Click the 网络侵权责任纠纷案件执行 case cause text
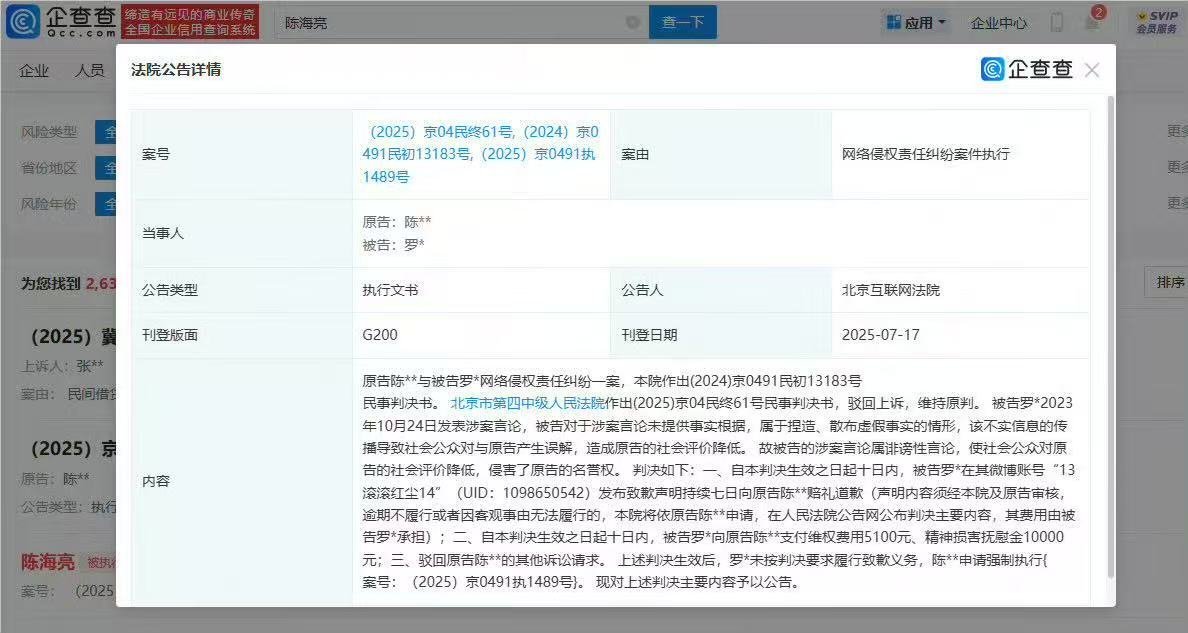Screen dimensions: 1188x633 click(x=926, y=154)
